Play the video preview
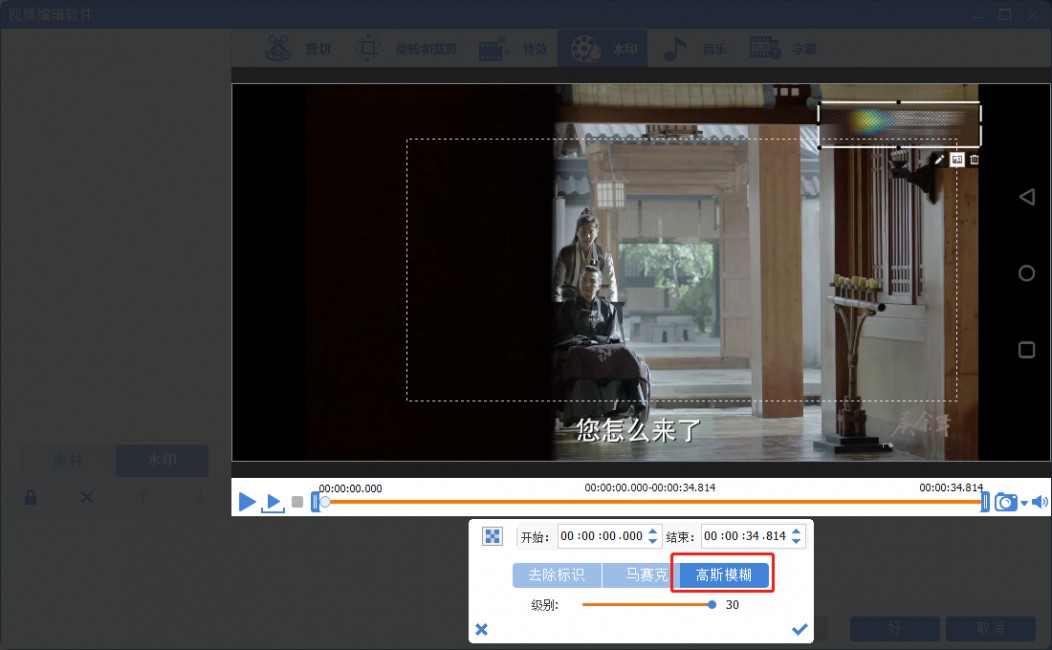Image resolution: width=1052 pixels, height=650 pixels. (247, 502)
